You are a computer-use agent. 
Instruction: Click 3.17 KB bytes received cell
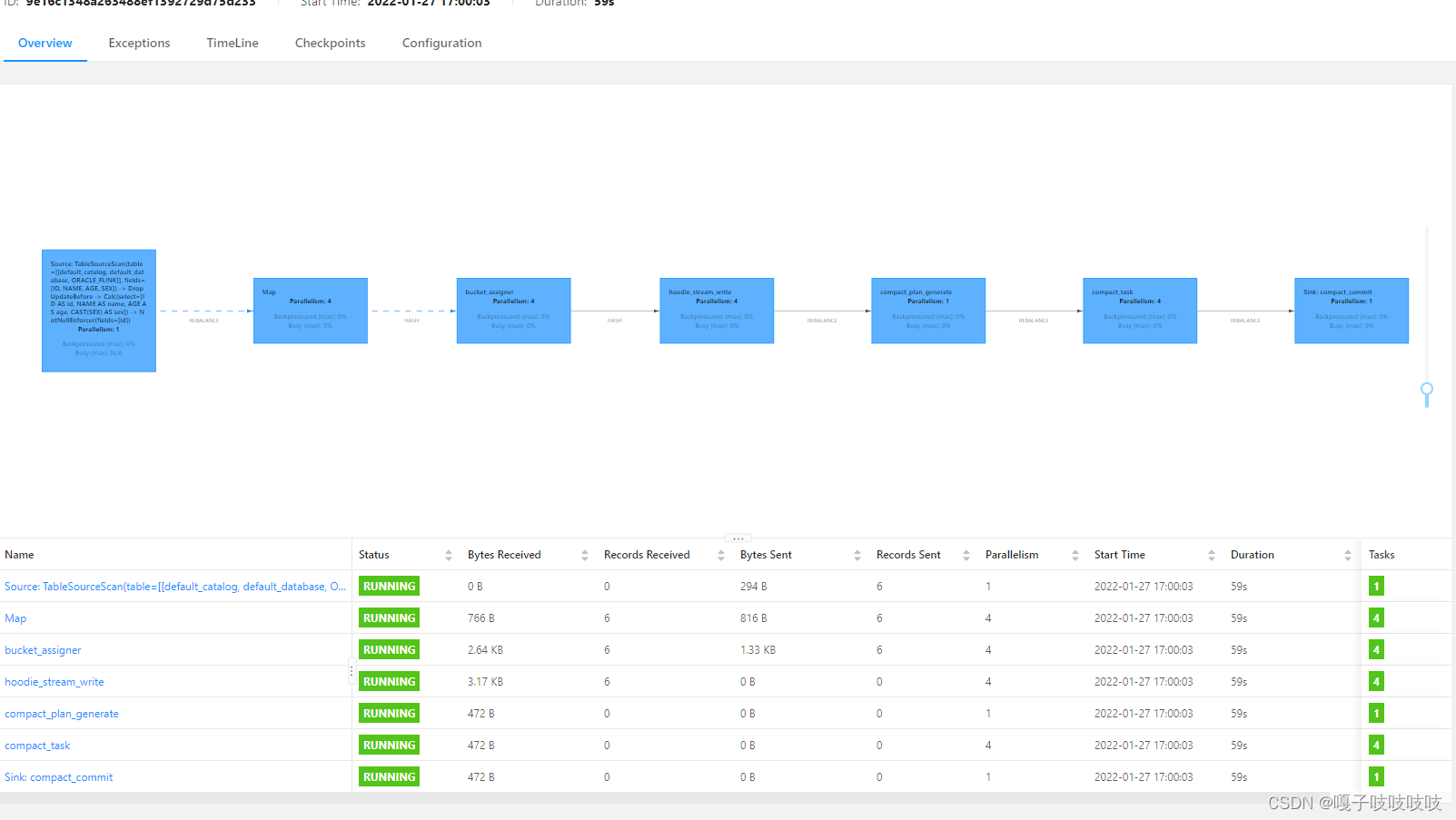485,682
